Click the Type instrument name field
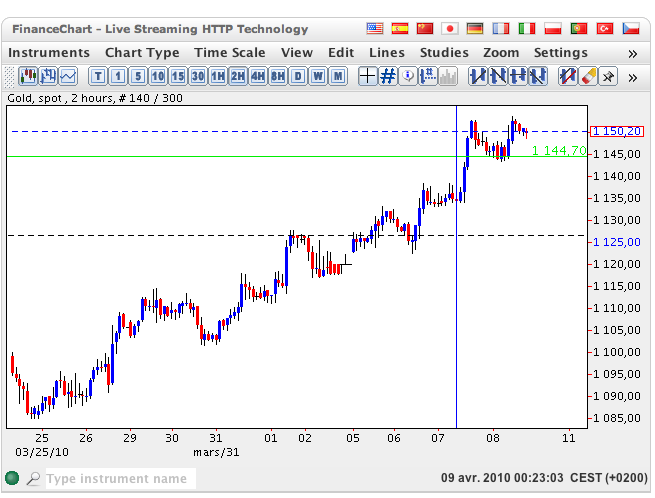This screenshot has width=655, height=498. pos(120,479)
